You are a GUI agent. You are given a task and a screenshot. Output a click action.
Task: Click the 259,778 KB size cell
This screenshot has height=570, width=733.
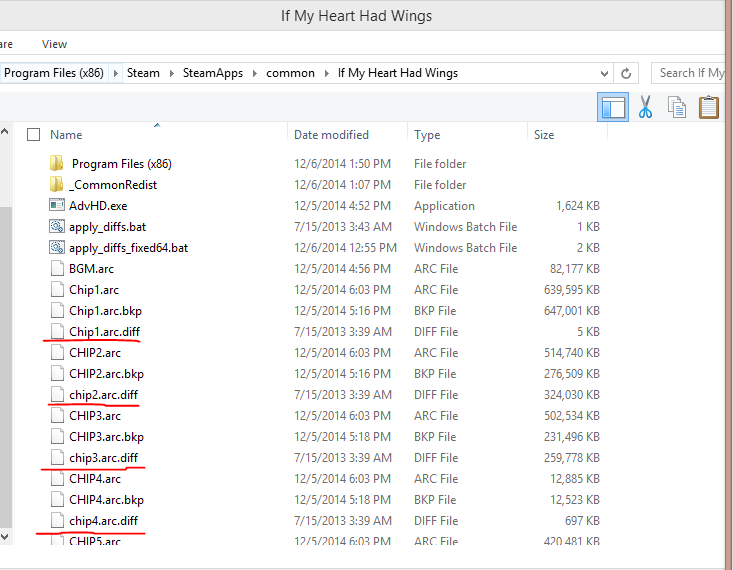(571, 457)
